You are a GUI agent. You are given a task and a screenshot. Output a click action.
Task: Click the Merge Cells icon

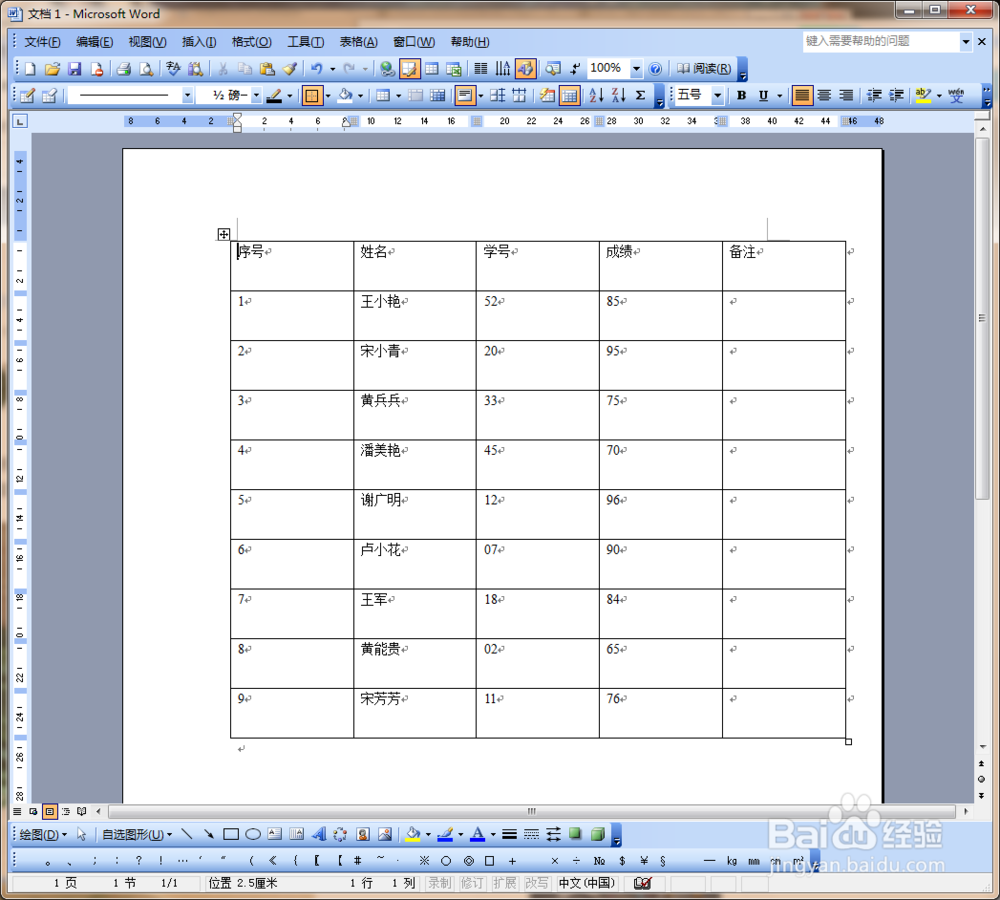415,96
